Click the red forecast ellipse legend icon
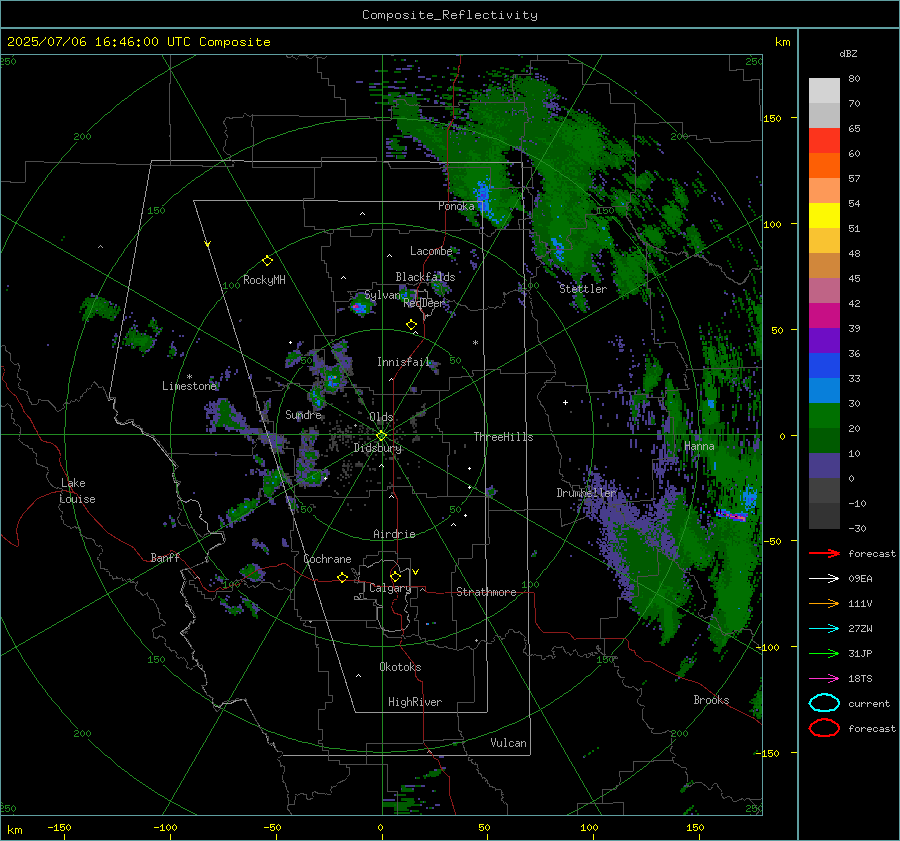Screen dimensions: 900x841 [x=824, y=728]
